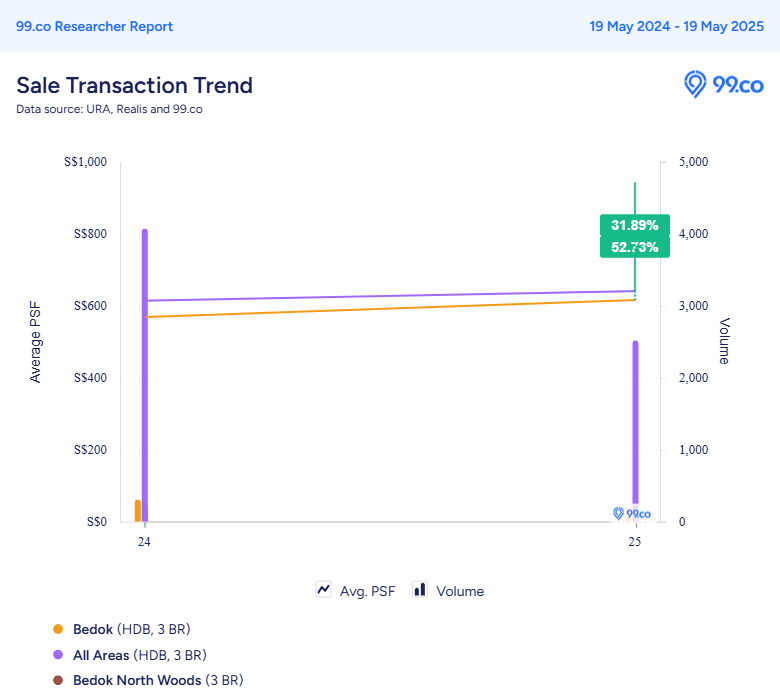
Task: Click the 99.co logo at top right
Action: pyautogui.click(x=723, y=84)
